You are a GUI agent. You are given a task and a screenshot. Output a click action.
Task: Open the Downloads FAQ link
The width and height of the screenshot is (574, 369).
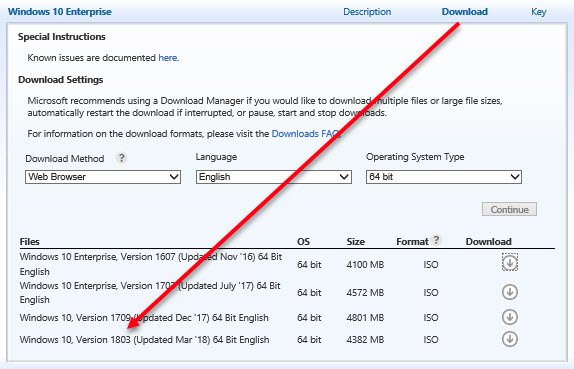[306, 134]
